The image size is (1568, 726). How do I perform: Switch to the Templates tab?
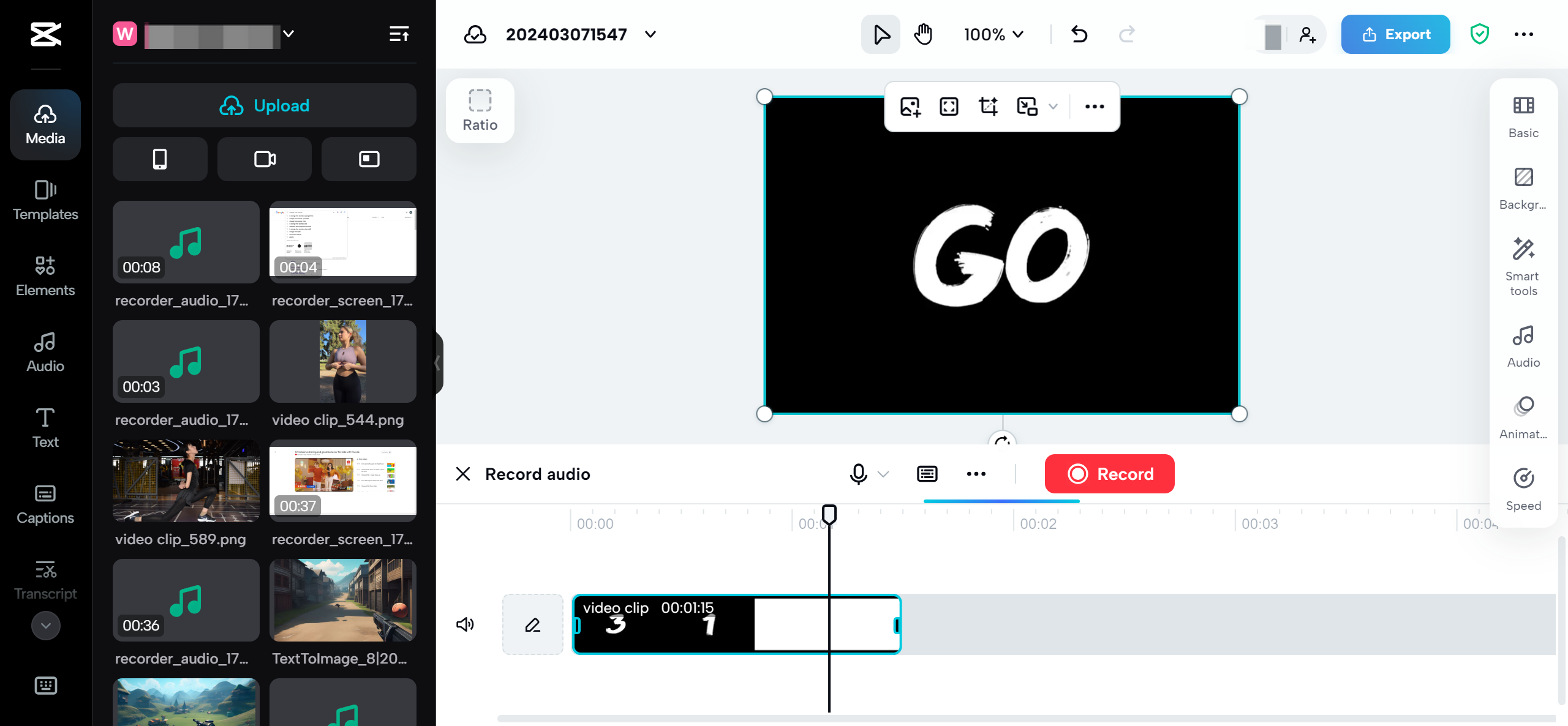coord(45,200)
